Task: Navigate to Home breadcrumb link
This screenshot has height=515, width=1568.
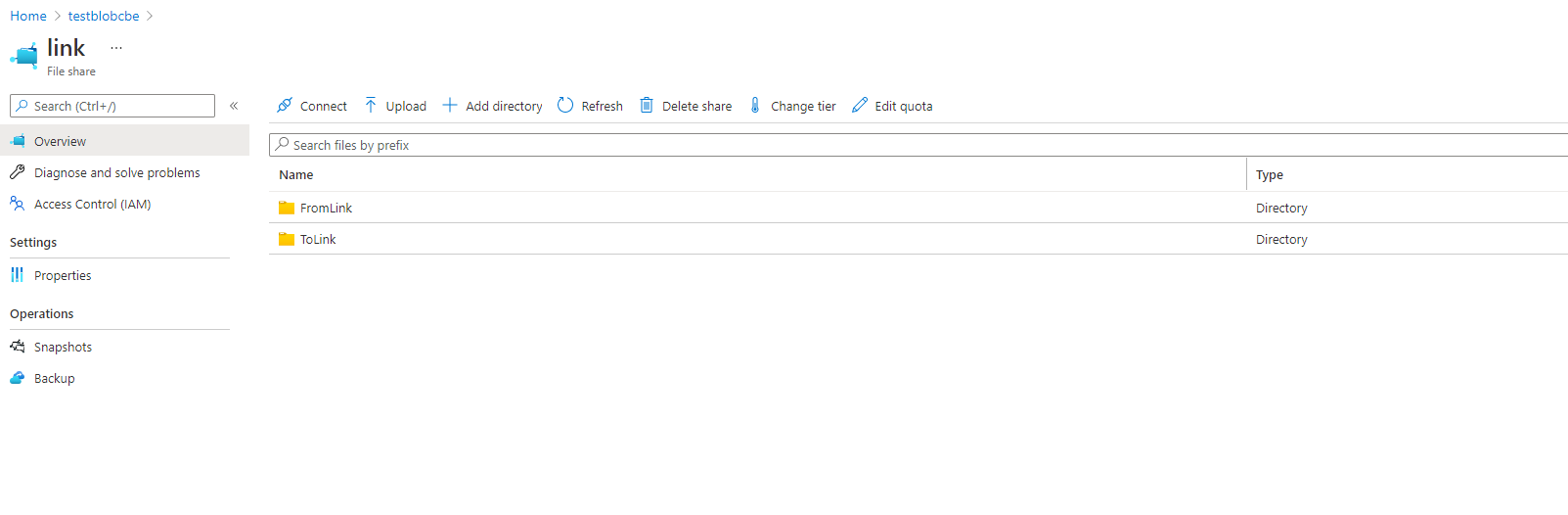Action: pos(28,16)
